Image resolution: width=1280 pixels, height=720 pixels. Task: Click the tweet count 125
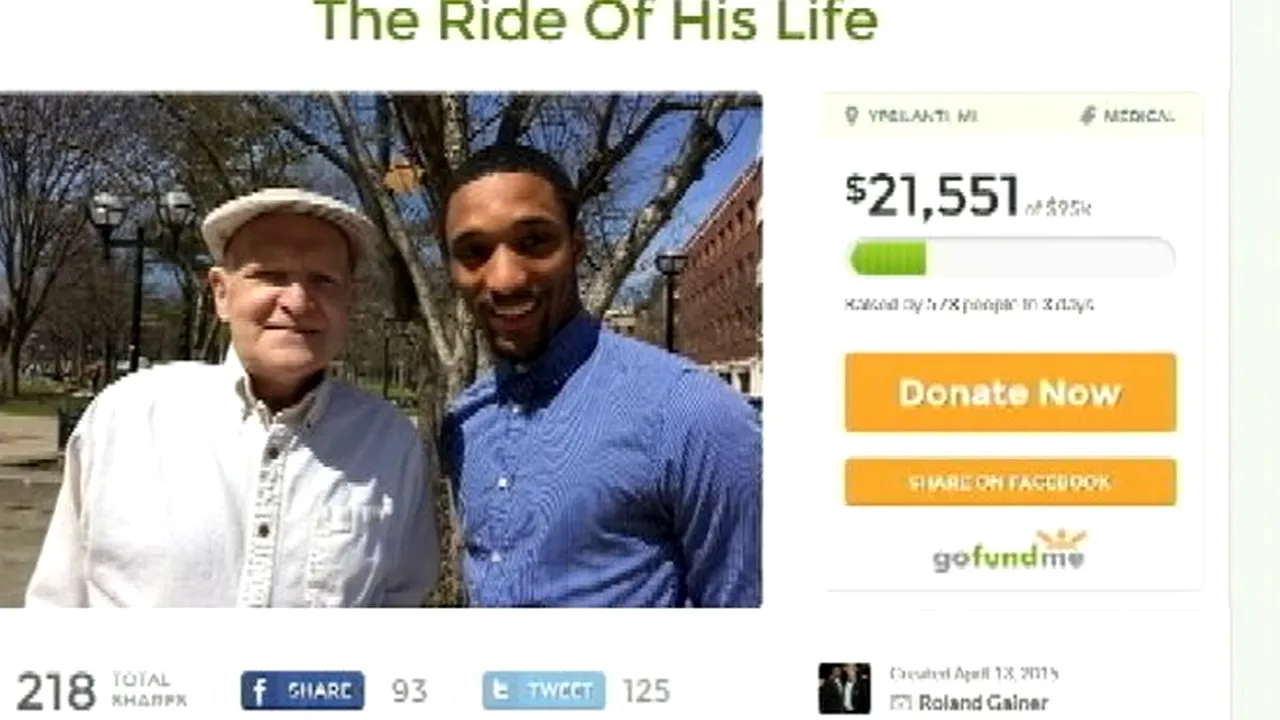pyautogui.click(x=646, y=691)
